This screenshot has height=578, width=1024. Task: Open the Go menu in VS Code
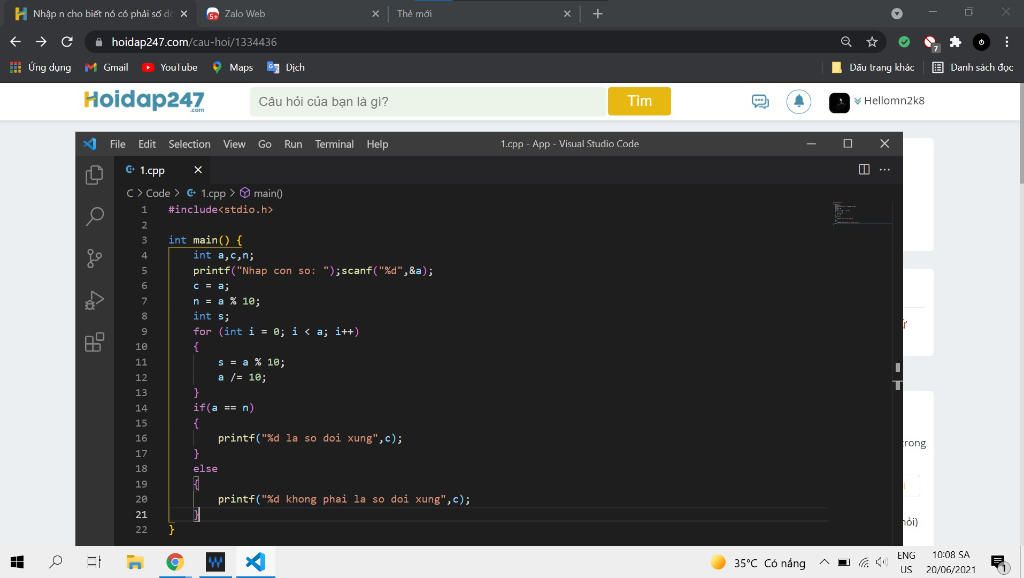[264, 144]
